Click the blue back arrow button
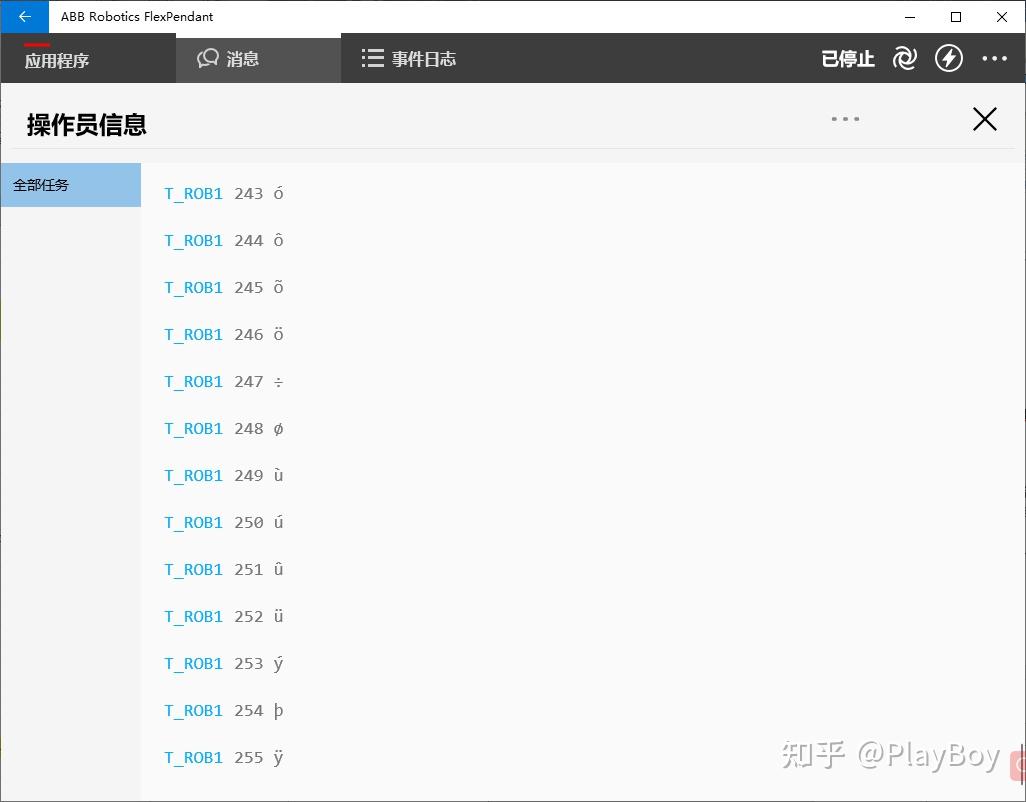Image resolution: width=1026 pixels, height=802 pixels. click(x=25, y=16)
